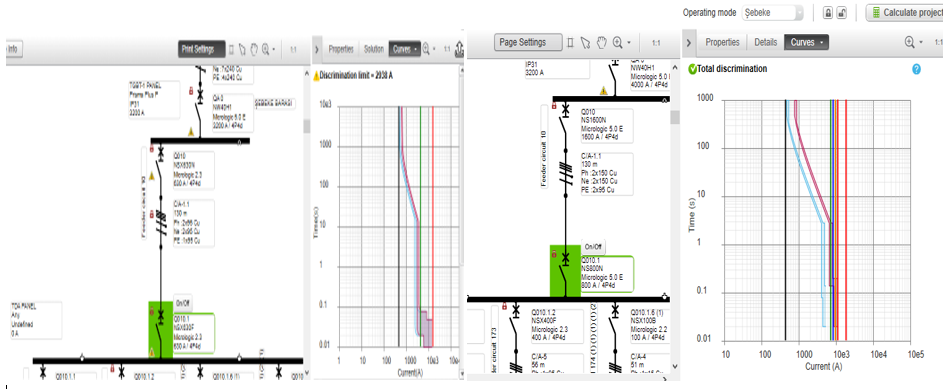Toggle On/Off button above the NSX630F breaker
943x389 pixels.
(183, 303)
